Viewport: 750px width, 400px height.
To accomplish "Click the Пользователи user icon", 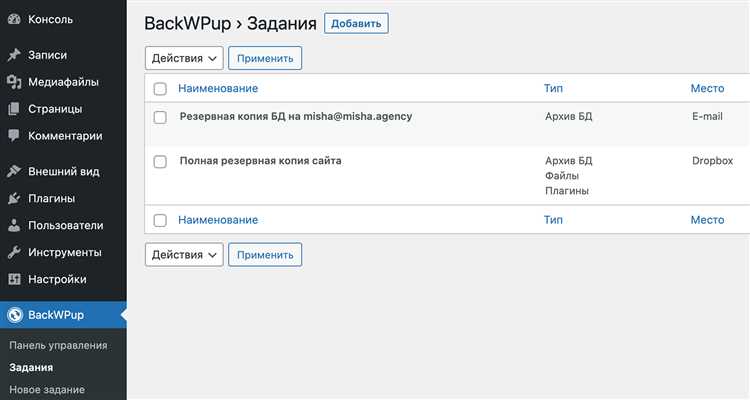I will pos(14,225).
